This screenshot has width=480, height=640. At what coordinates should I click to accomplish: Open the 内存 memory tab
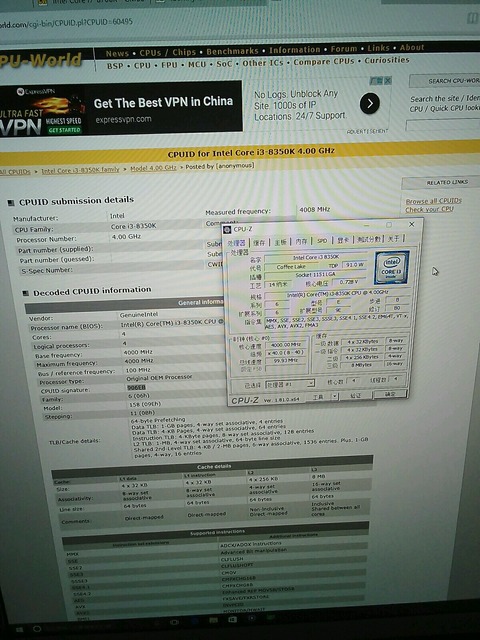(301, 241)
